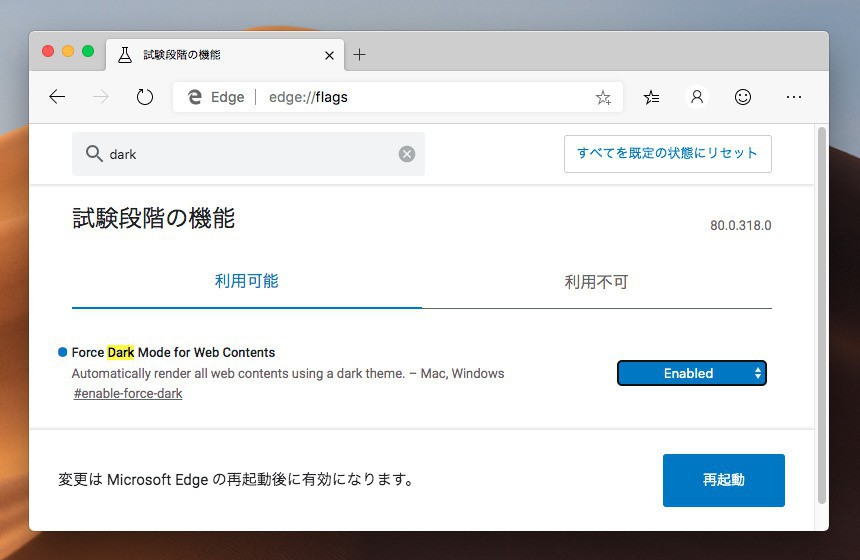Viewport: 860px width, 560px height.
Task: Open the Enabled dropdown for Force Dark Mode
Action: coord(692,373)
